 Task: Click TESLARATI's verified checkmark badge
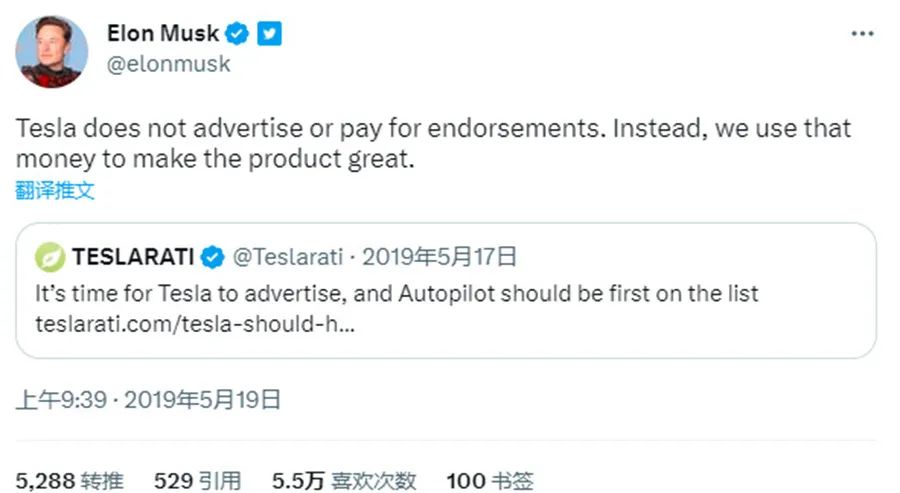(212, 257)
